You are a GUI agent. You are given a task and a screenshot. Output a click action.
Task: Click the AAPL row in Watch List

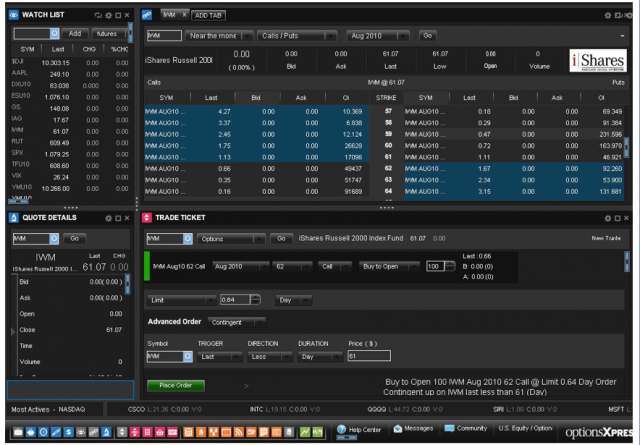point(69,74)
